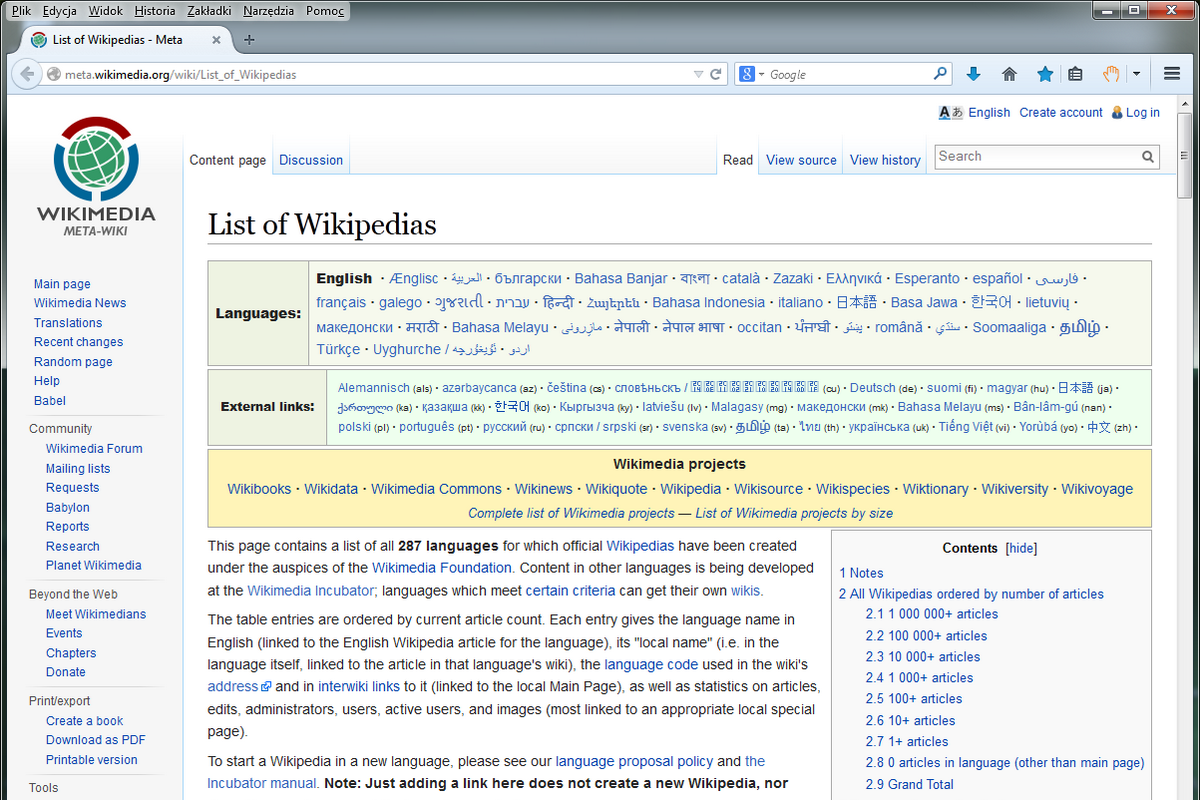Click the Download as PDF link
The height and width of the screenshot is (800, 1200).
tap(96, 740)
